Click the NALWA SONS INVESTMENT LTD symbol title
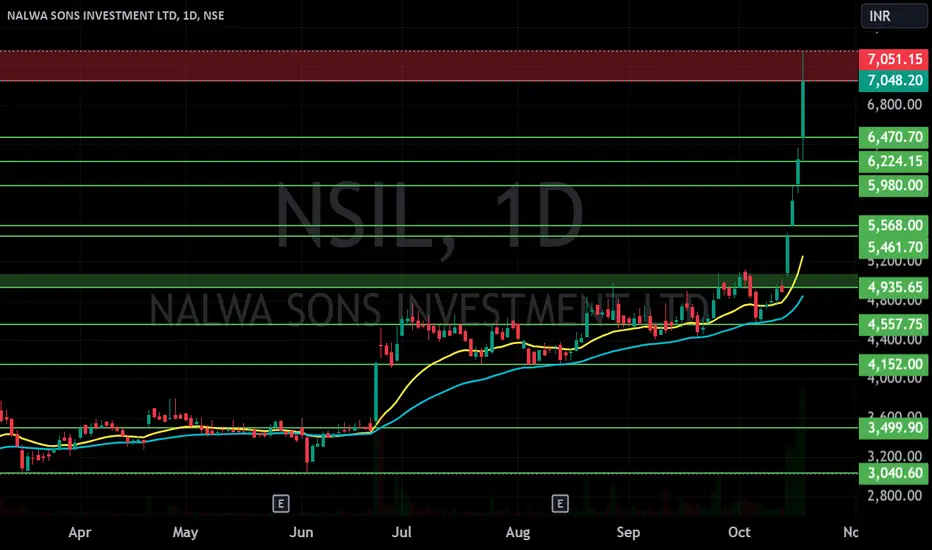The width and height of the screenshot is (932, 550). (x=115, y=15)
